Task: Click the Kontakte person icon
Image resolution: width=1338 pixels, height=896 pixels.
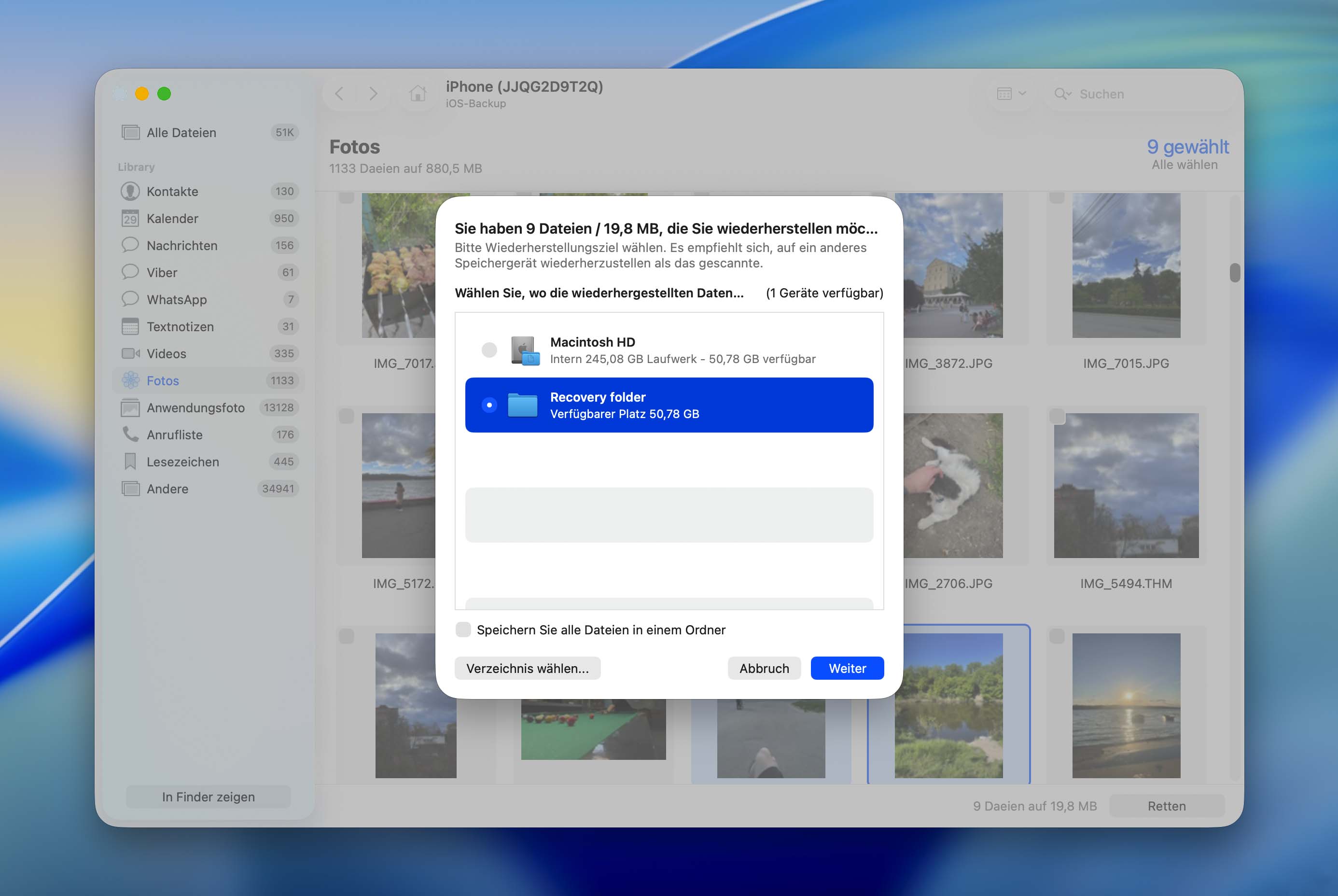Action: (130, 192)
